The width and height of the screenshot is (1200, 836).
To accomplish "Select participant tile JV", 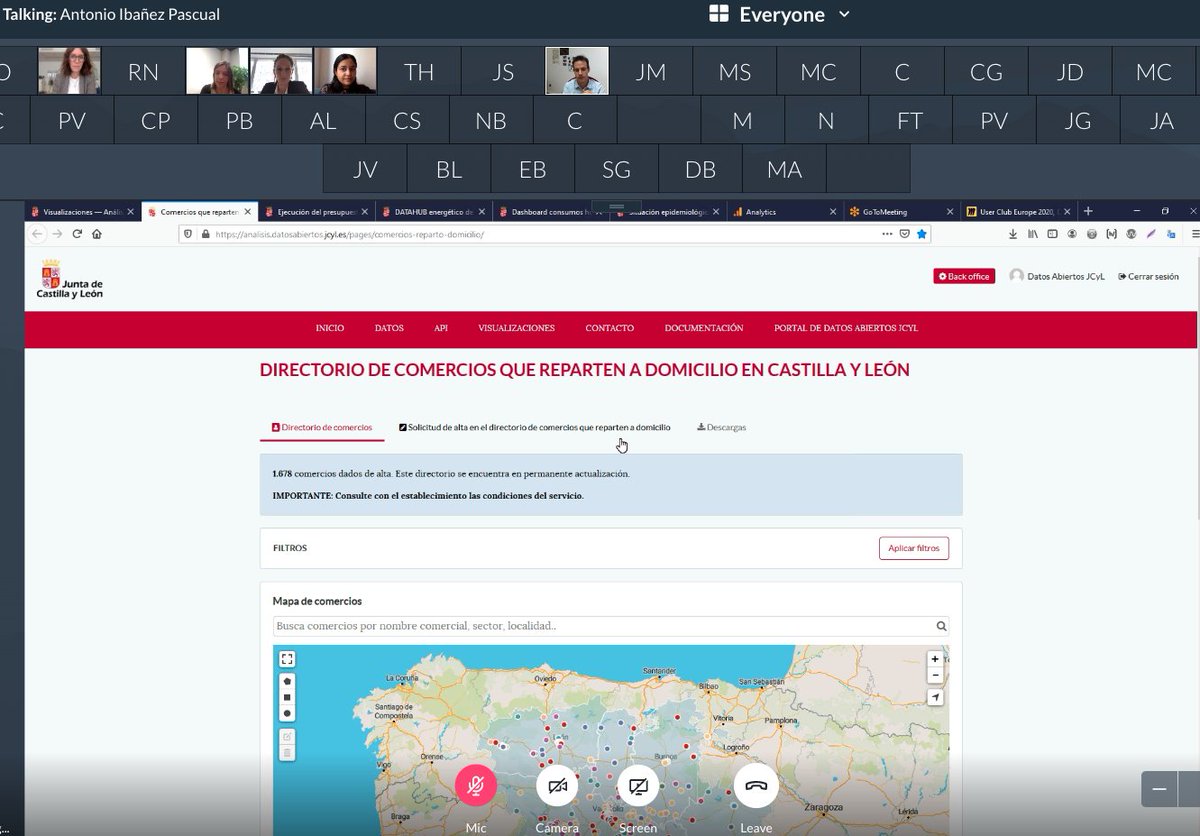I will pyautogui.click(x=365, y=169).
